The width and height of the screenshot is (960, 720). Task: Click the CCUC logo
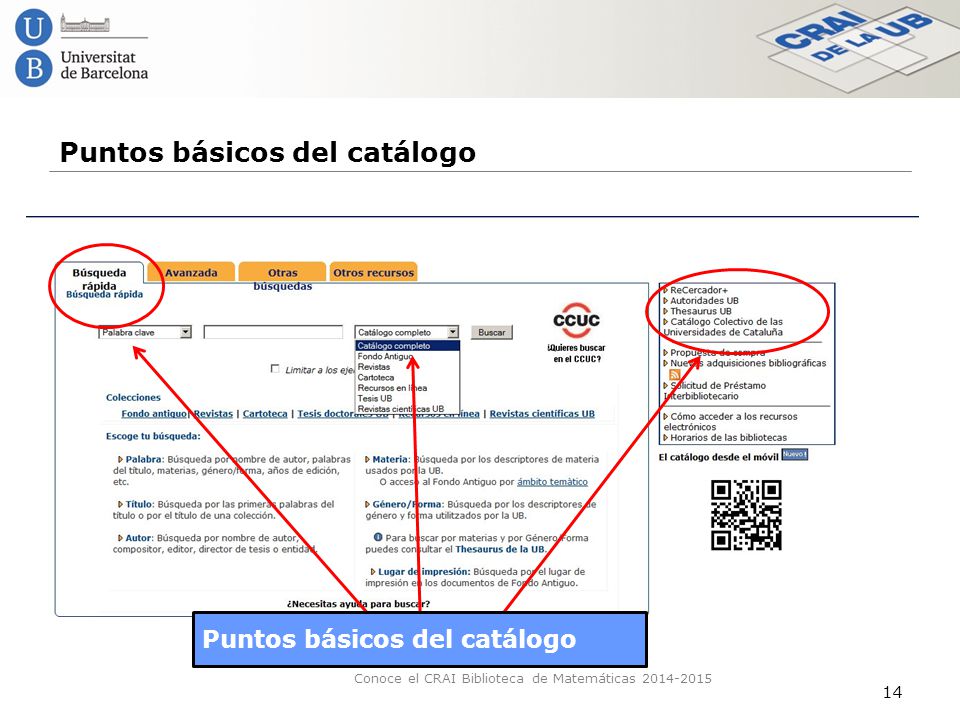pyautogui.click(x=576, y=320)
